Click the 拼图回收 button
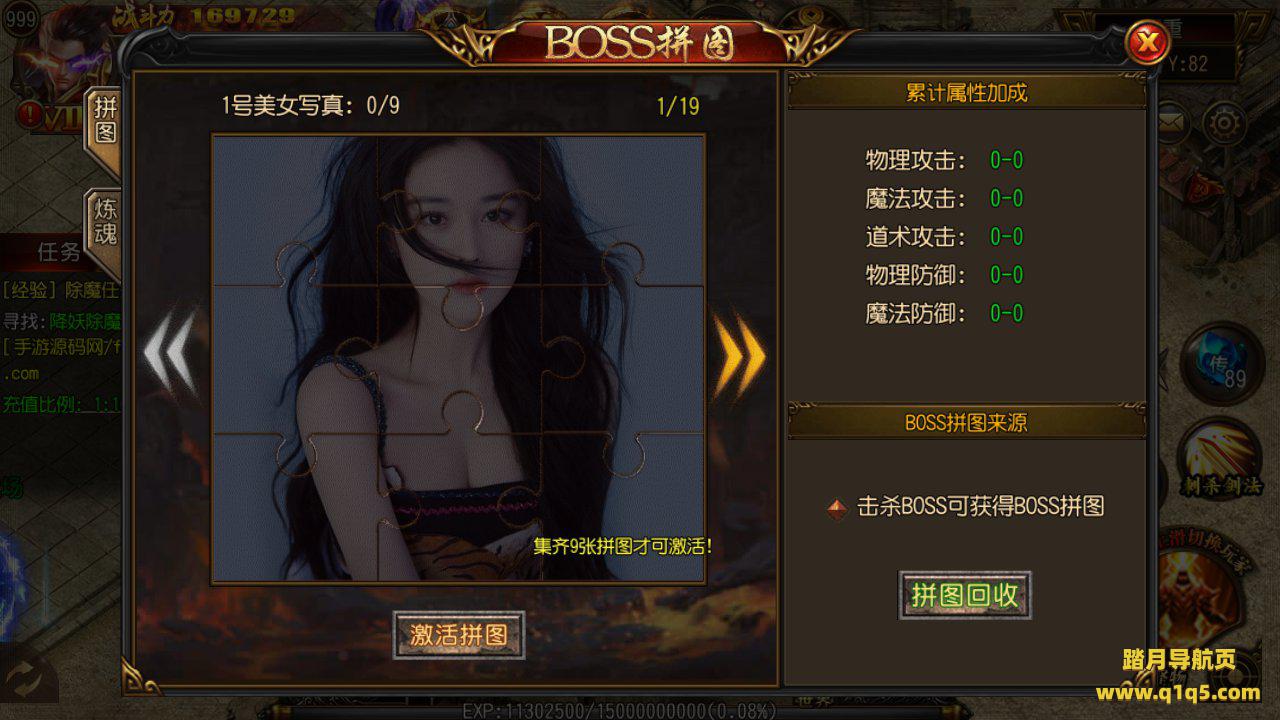The width and height of the screenshot is (1280, 720). coord(965,595)
